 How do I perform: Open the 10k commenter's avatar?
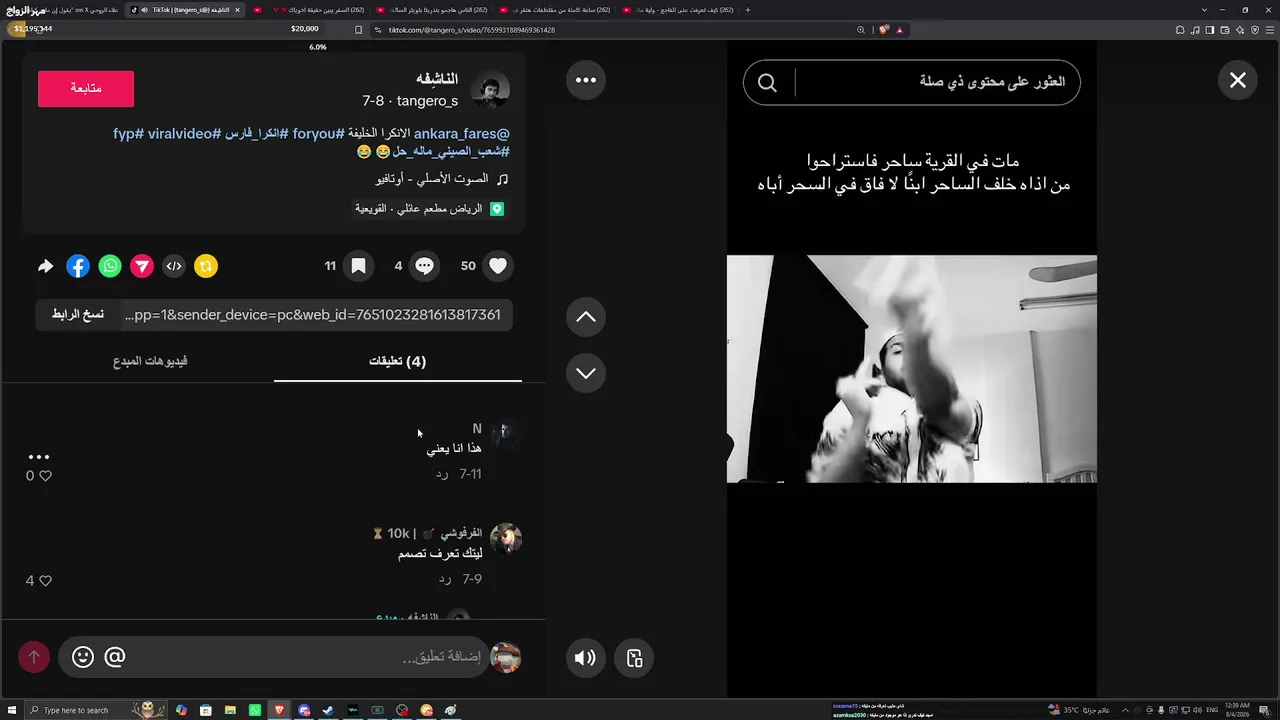tap(505, 538)
